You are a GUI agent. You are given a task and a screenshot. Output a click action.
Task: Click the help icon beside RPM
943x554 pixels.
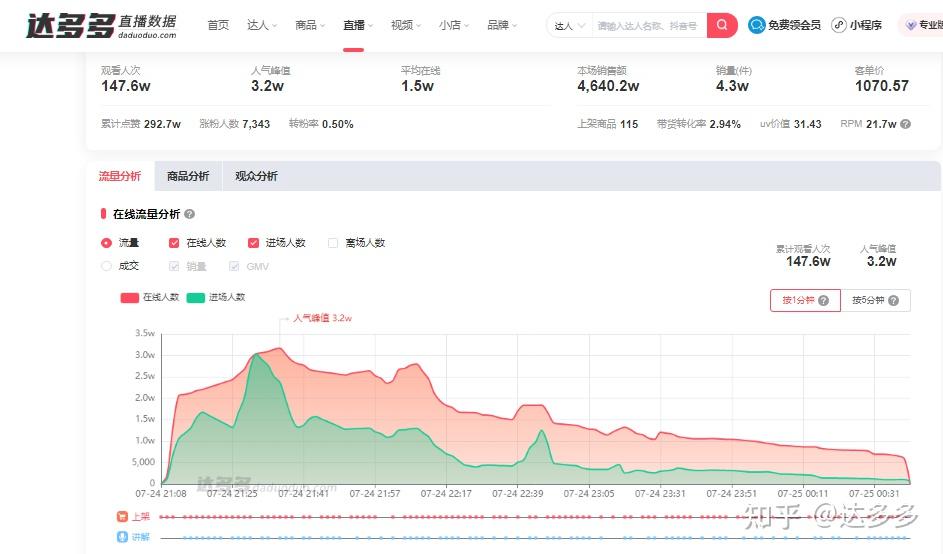click(x=906, y=124)
